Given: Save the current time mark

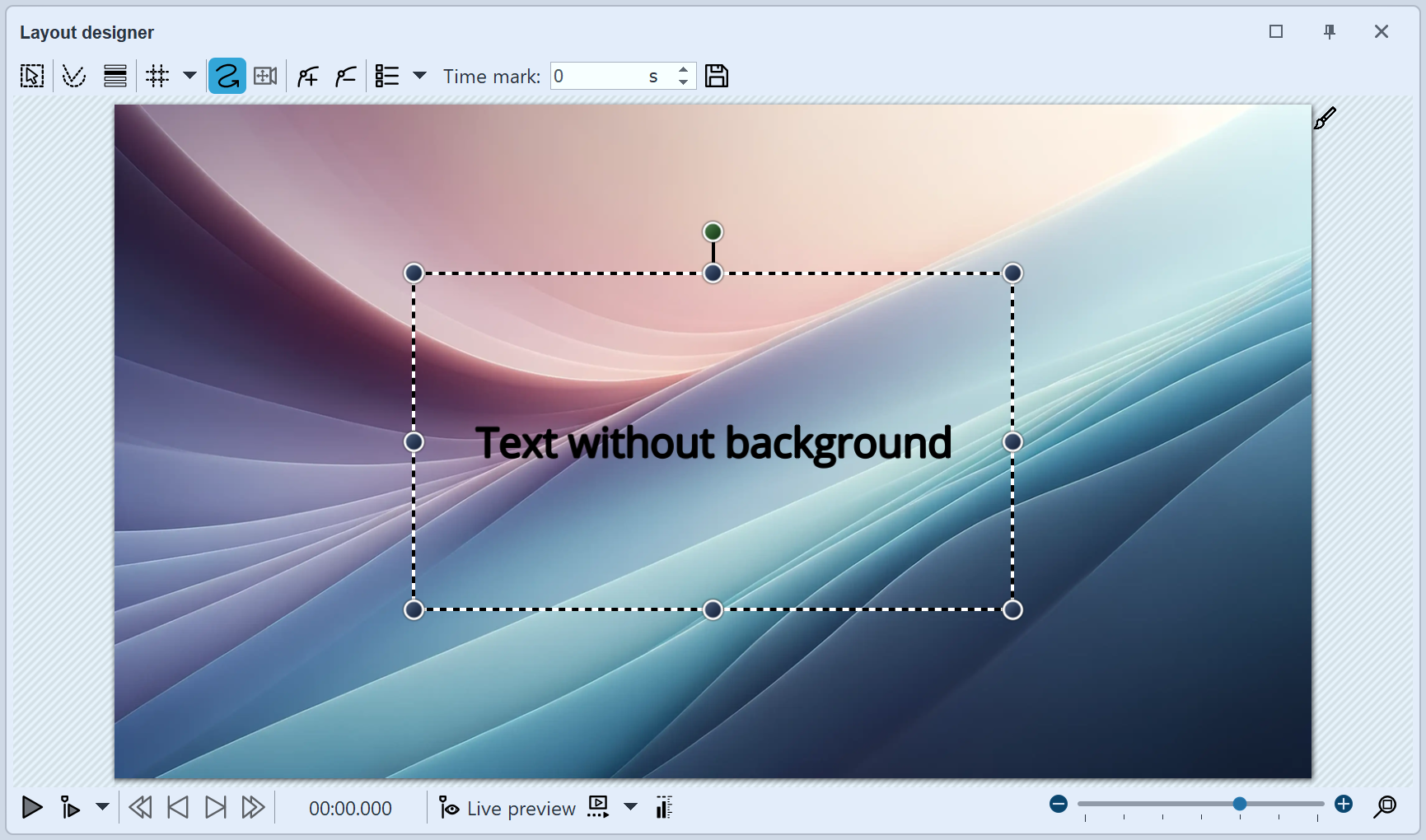Looking at the screenshot, I should tap(716, 75).
